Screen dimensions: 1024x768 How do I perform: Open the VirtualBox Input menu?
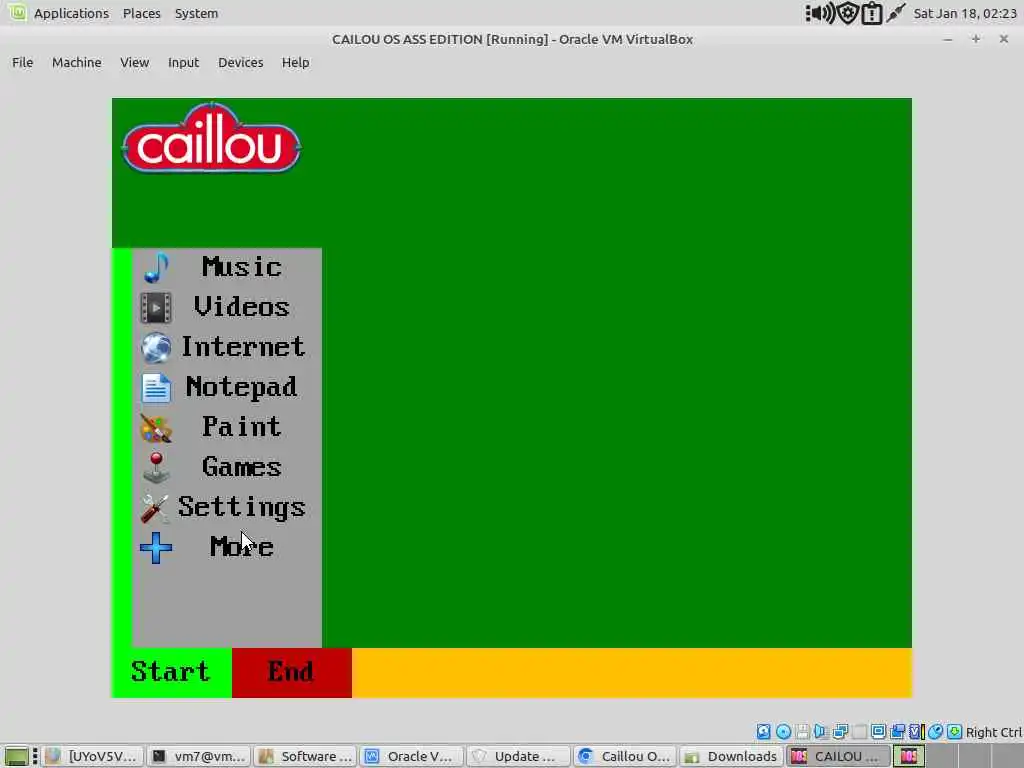coord(184,63)
